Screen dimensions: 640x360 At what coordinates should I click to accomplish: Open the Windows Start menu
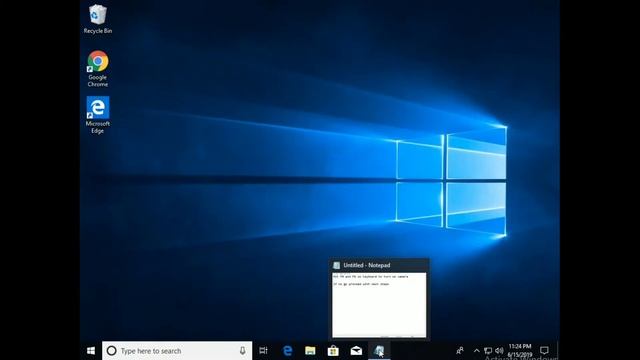coord(91,351)
